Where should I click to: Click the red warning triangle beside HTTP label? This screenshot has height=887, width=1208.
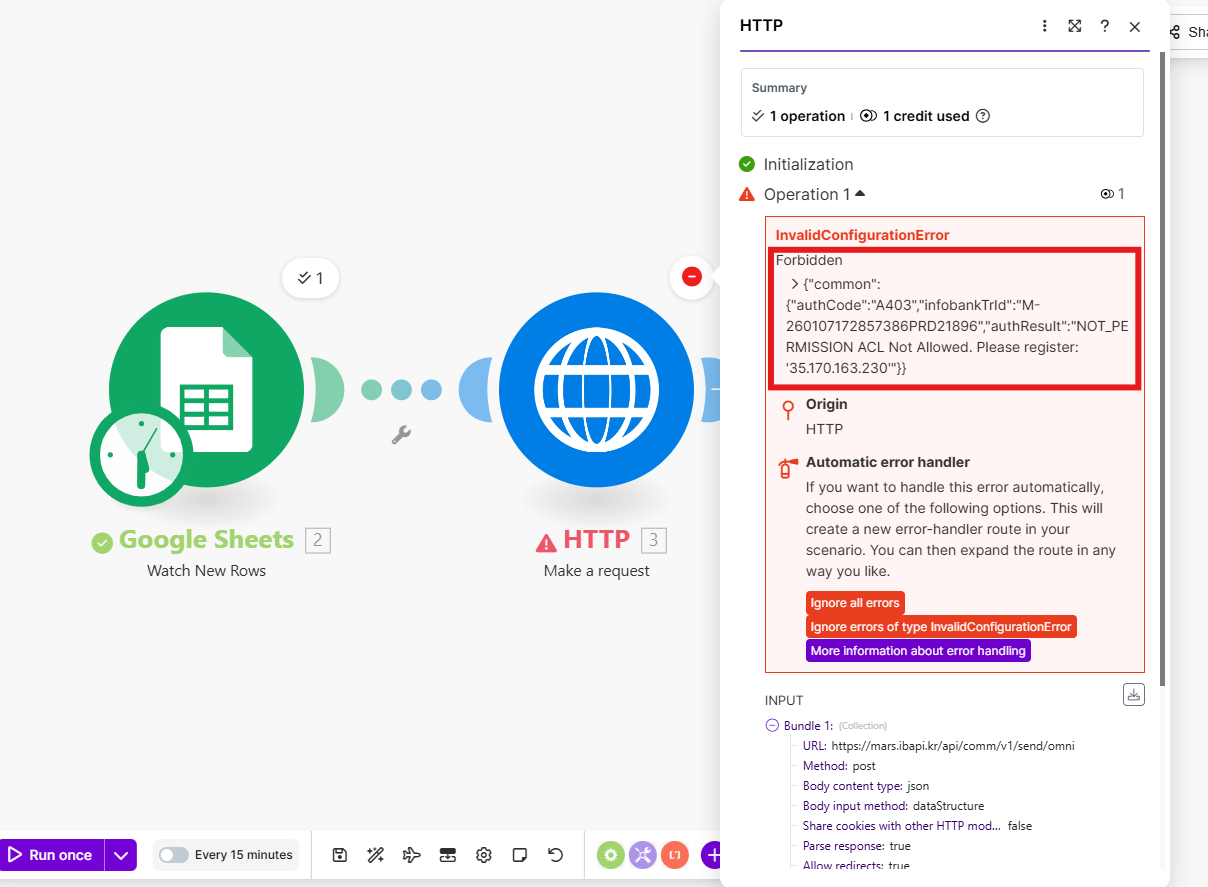546,543
